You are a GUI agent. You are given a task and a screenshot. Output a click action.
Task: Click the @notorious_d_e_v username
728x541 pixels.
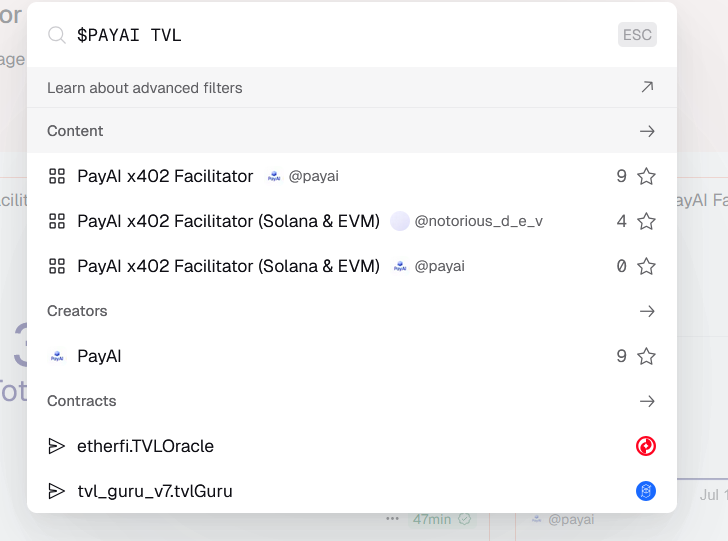478,221
